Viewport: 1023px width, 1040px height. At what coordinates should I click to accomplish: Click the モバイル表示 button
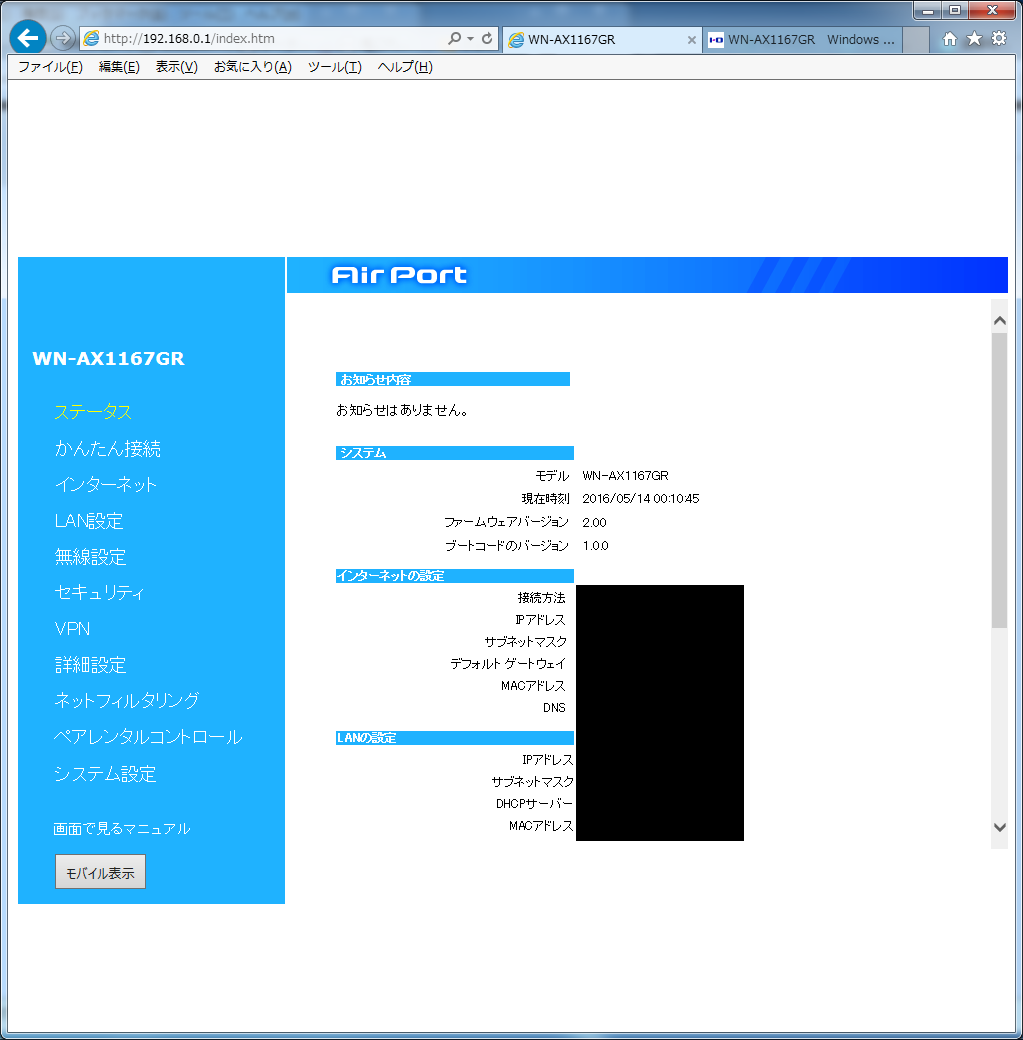tap(100, 872)
